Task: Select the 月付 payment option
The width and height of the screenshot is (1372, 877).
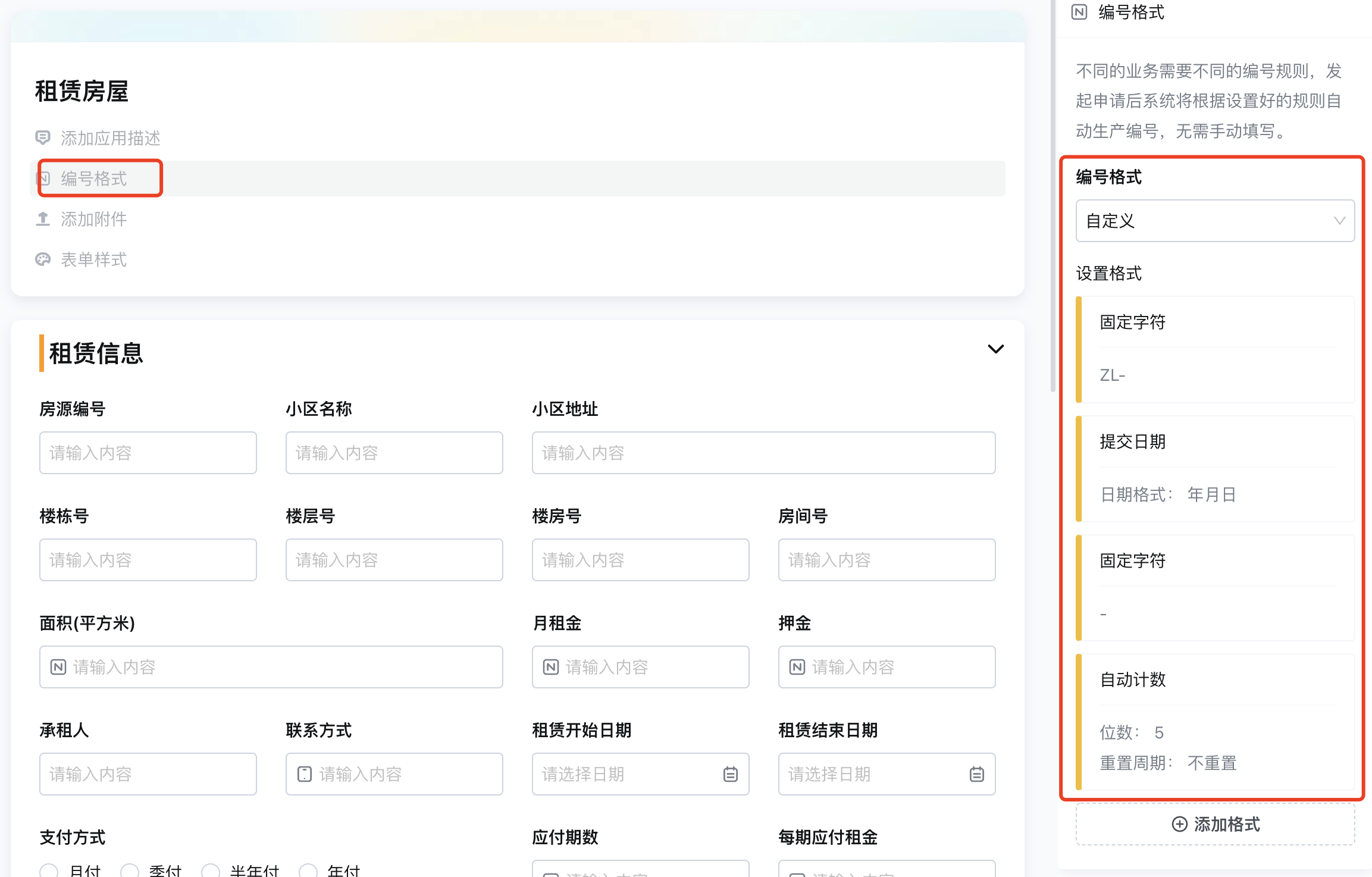Action: click(x=49, y=871)
